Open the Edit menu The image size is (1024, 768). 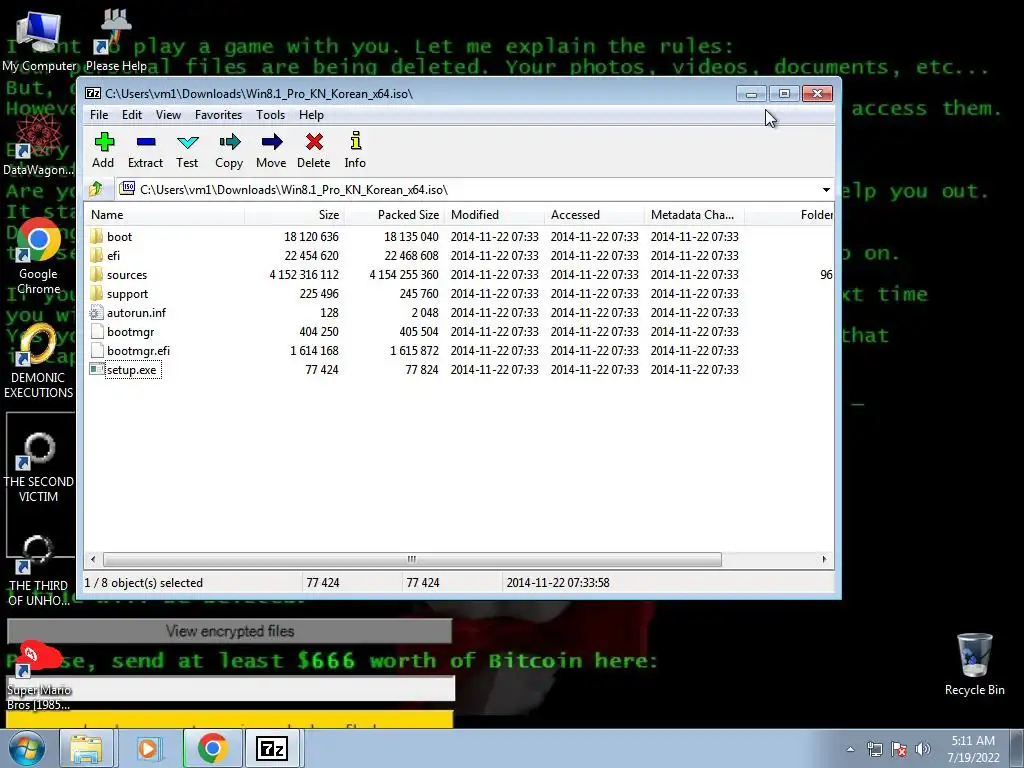[x=132, y=115]
